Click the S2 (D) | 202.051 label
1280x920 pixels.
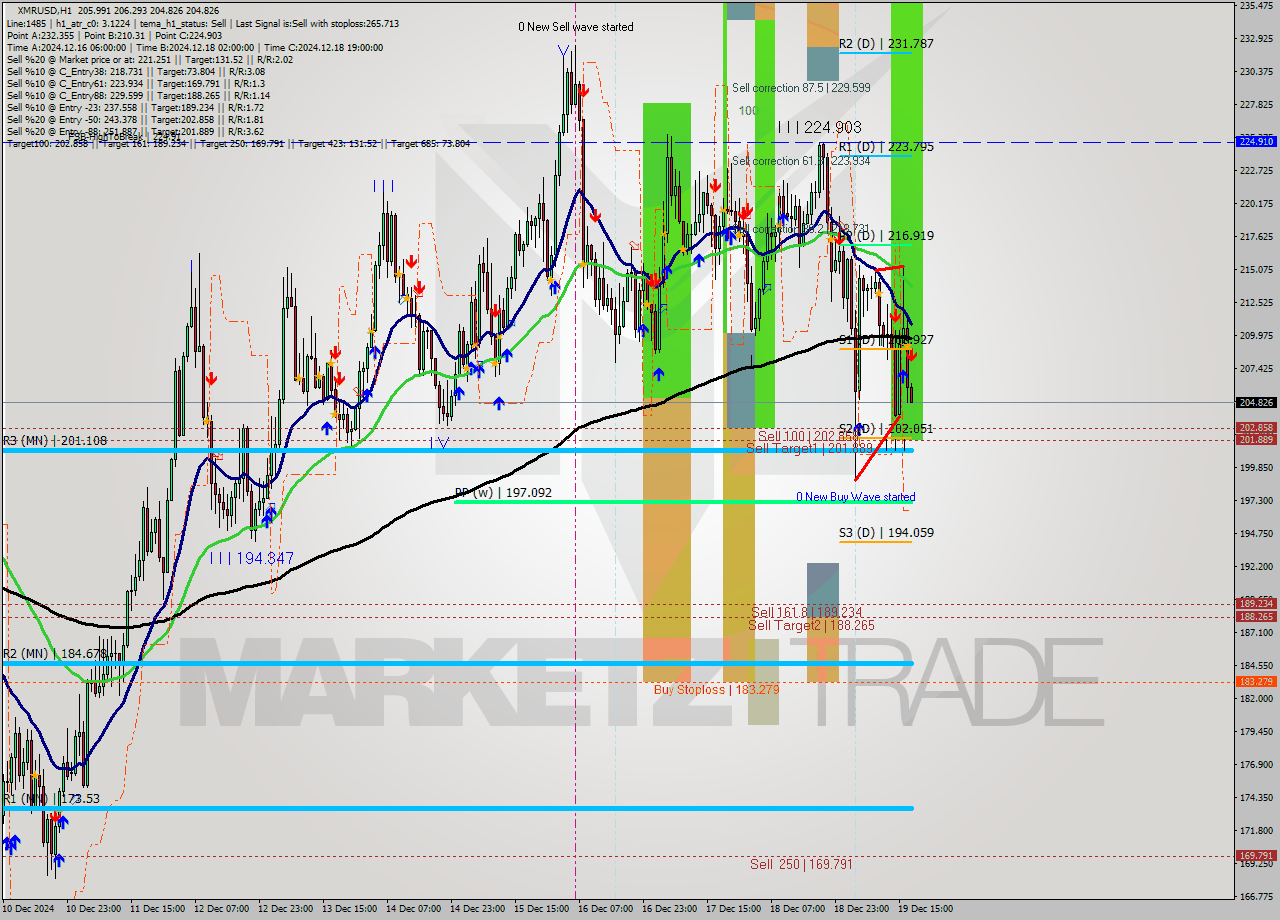coord(886,428)
